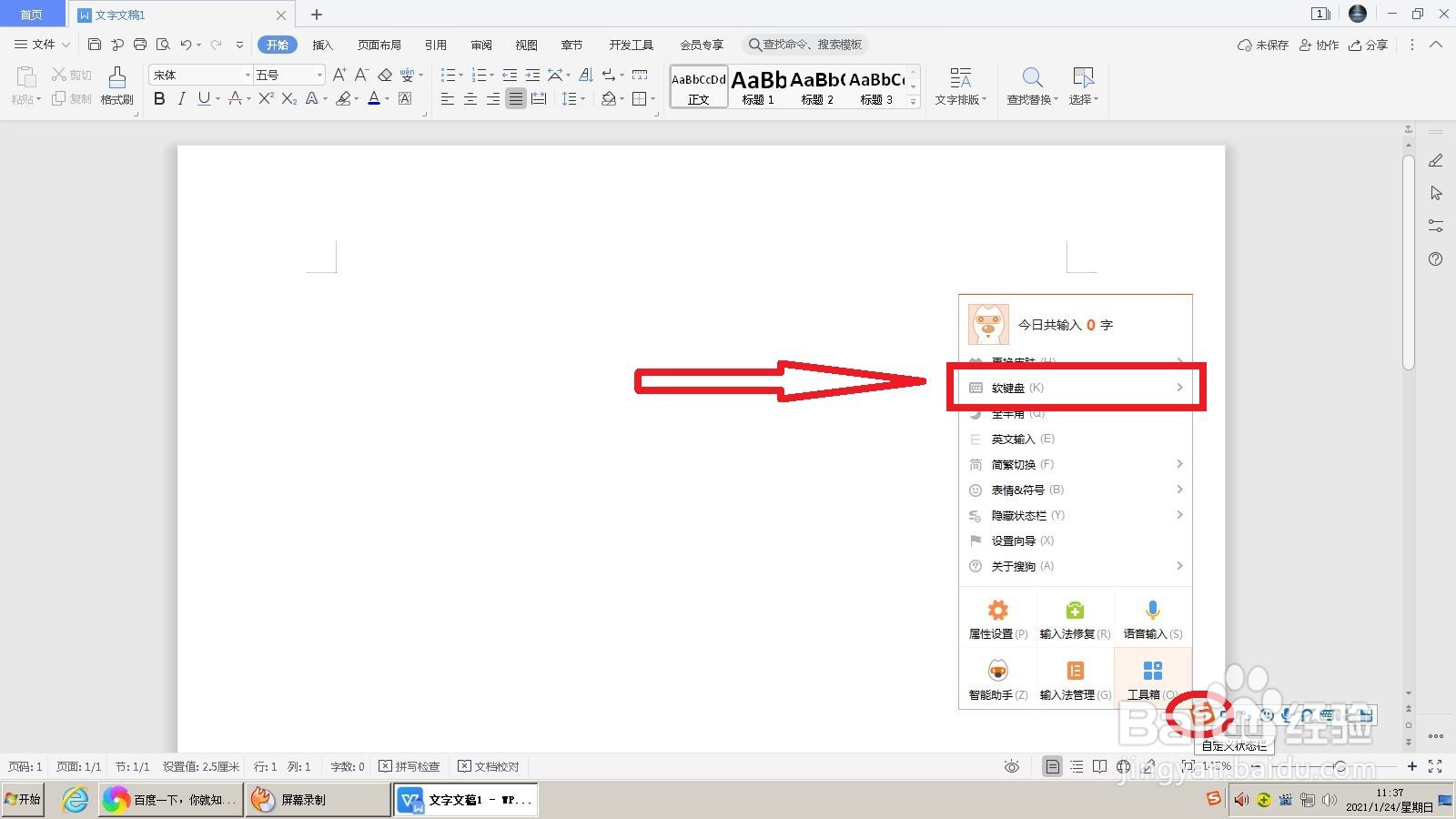This screenshot has width=1456, height=819.
Task: Open 智能助手 in Sogou panel
Action: click(998, 680)
